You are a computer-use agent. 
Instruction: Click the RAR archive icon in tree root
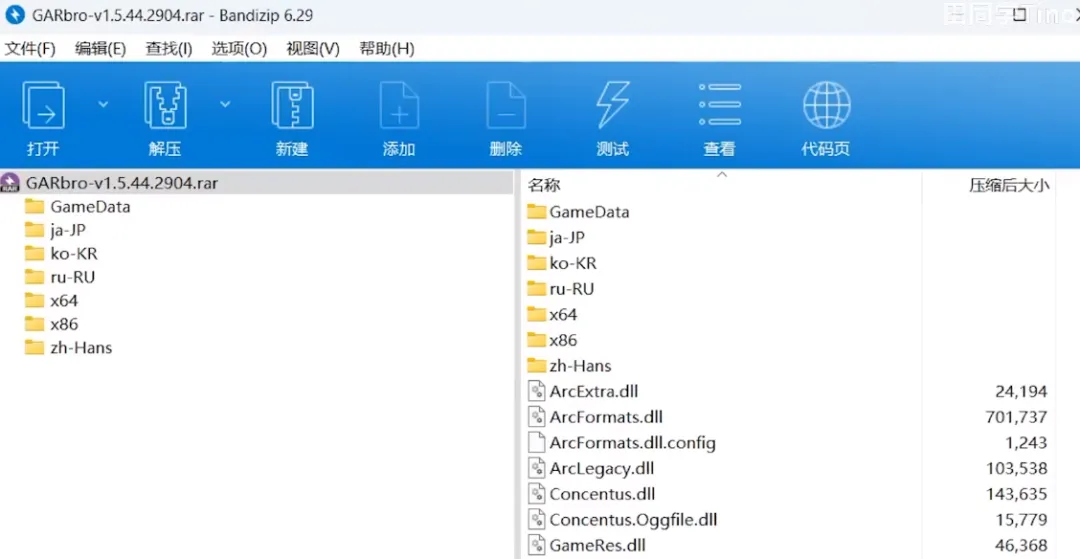(10, 182)
